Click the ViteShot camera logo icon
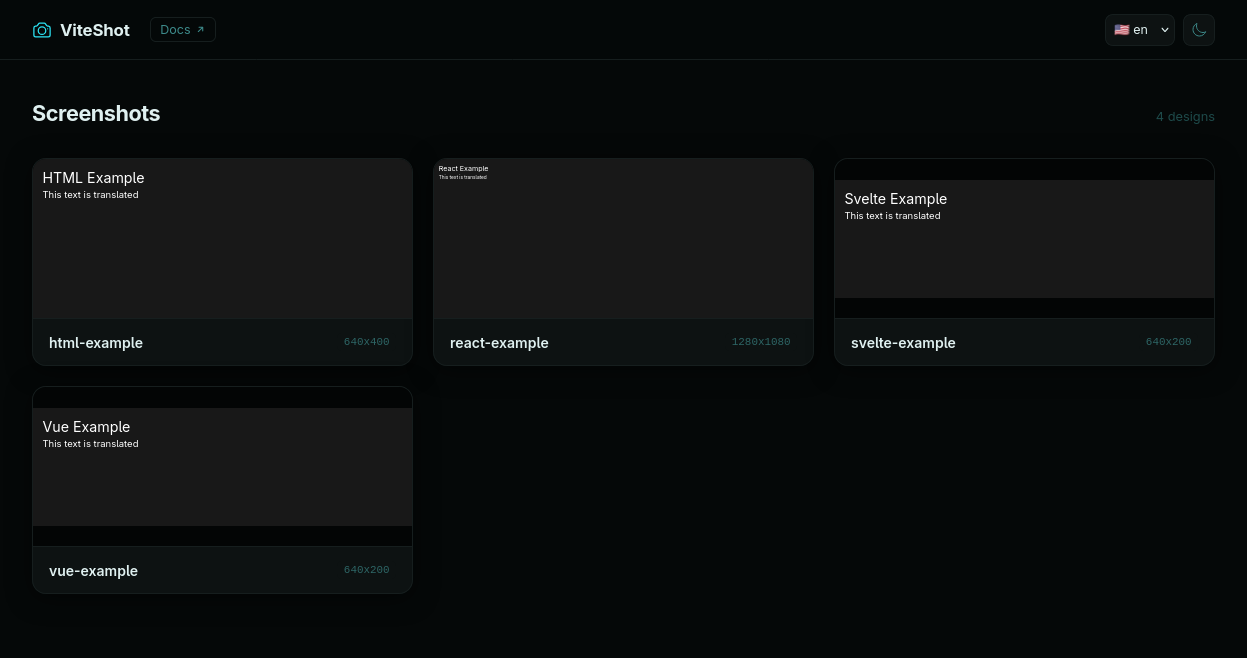This screenshot has height=658, width=1247. coord(42,30)
